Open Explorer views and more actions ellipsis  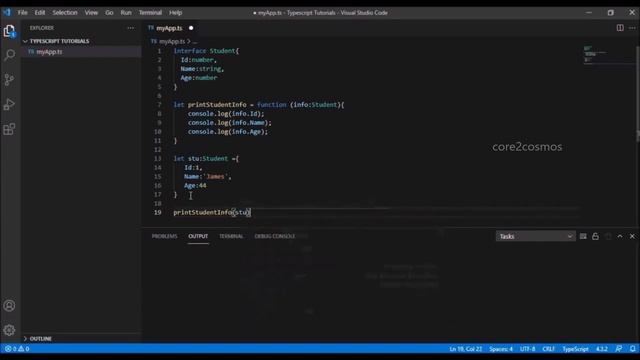point(131,28)
